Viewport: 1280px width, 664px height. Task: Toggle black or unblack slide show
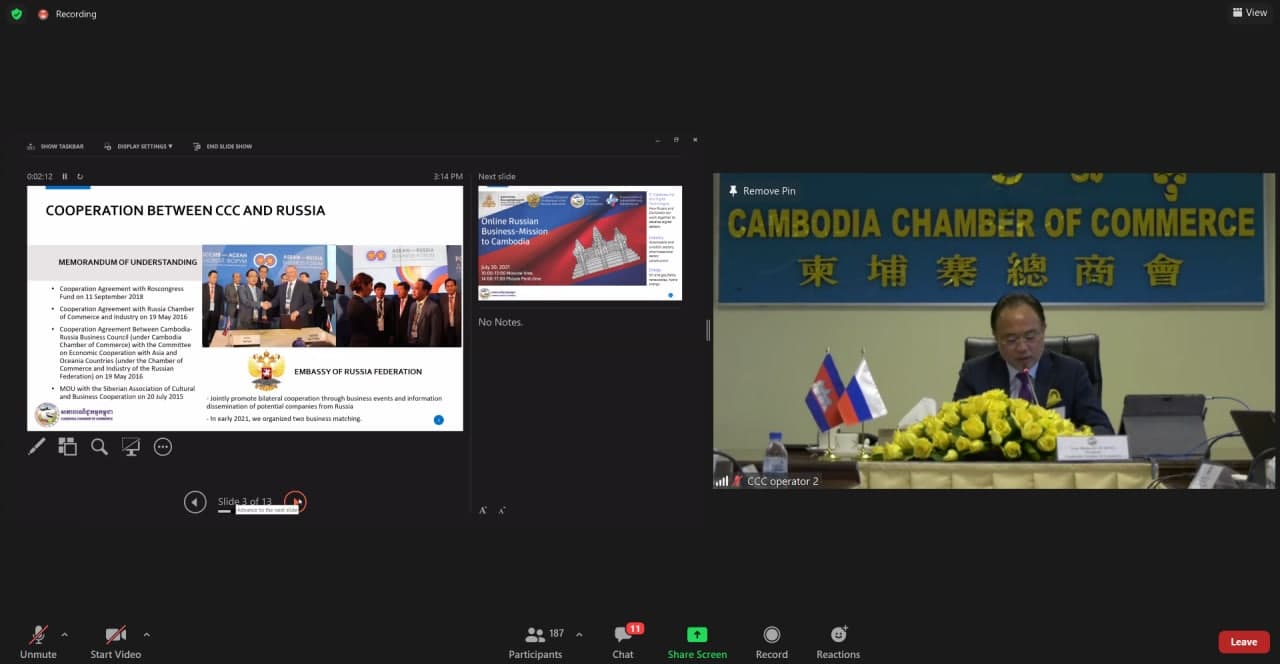(x=131, y=447)
